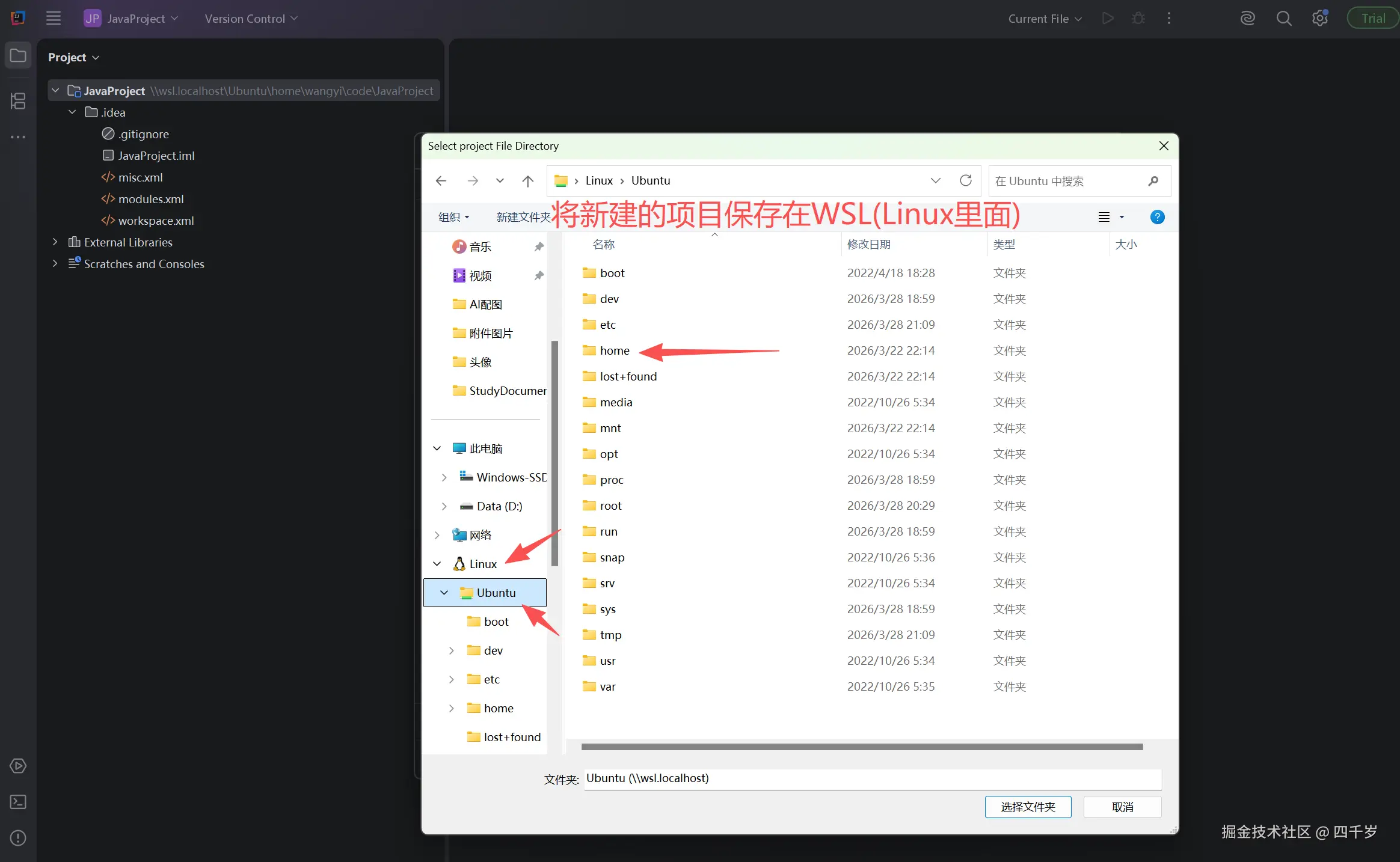
Task: Select the home folder in Ubuntu
Action: click(615, 350)
